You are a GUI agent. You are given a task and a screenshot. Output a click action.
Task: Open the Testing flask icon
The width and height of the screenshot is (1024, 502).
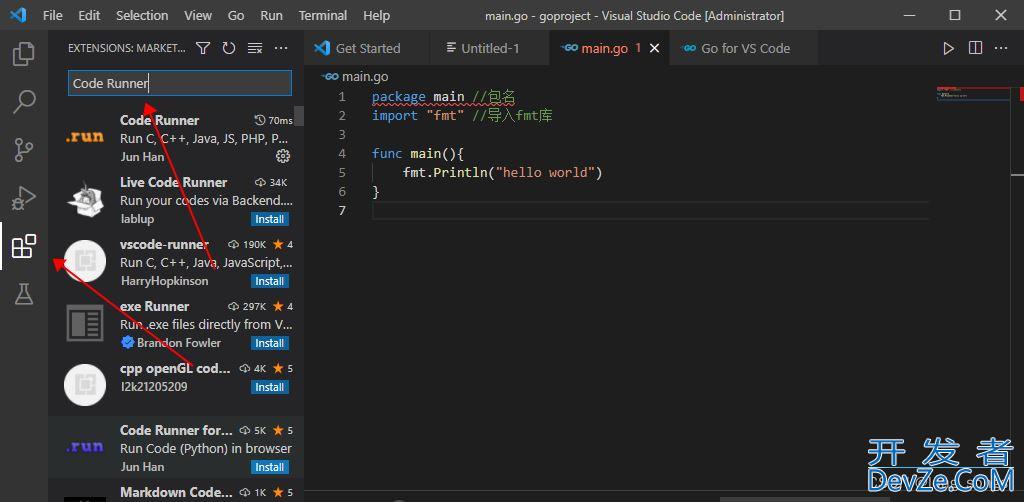coord(24,294)
